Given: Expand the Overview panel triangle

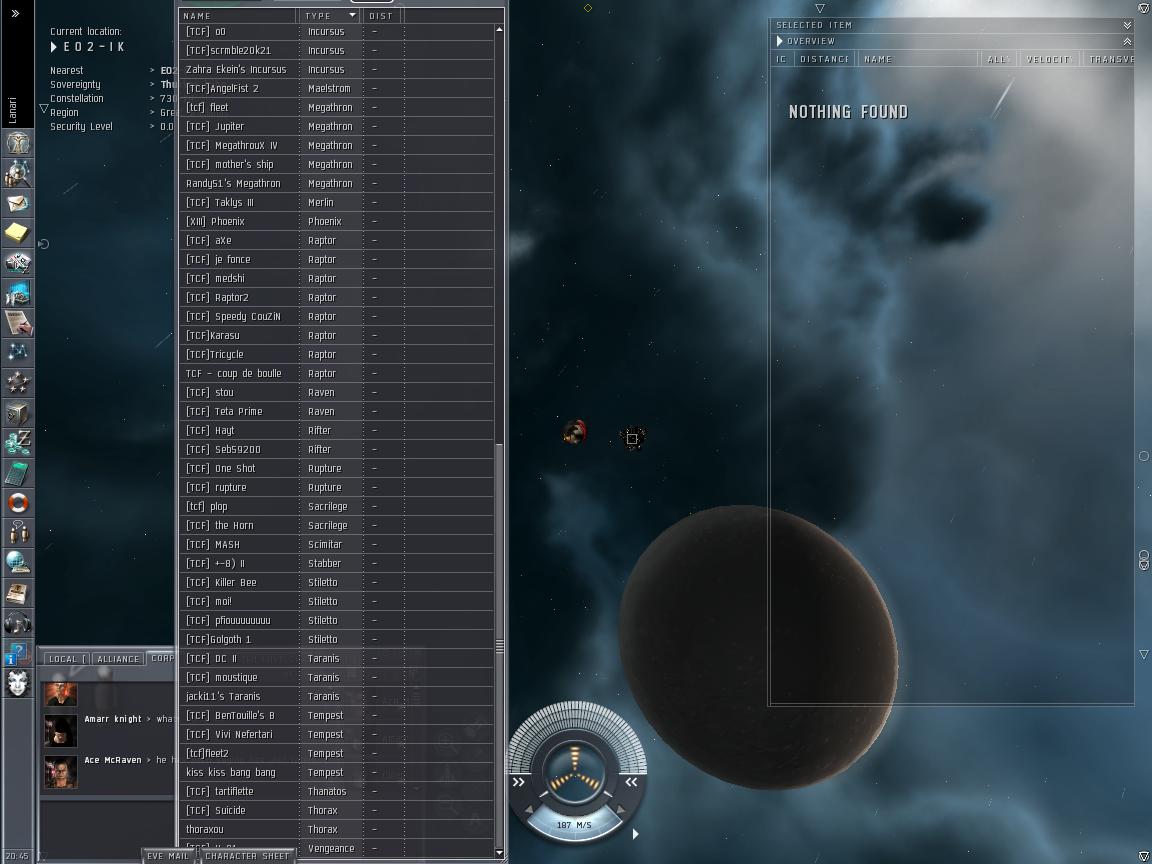Looking at the screenshot, I should [x=780, y=41].
